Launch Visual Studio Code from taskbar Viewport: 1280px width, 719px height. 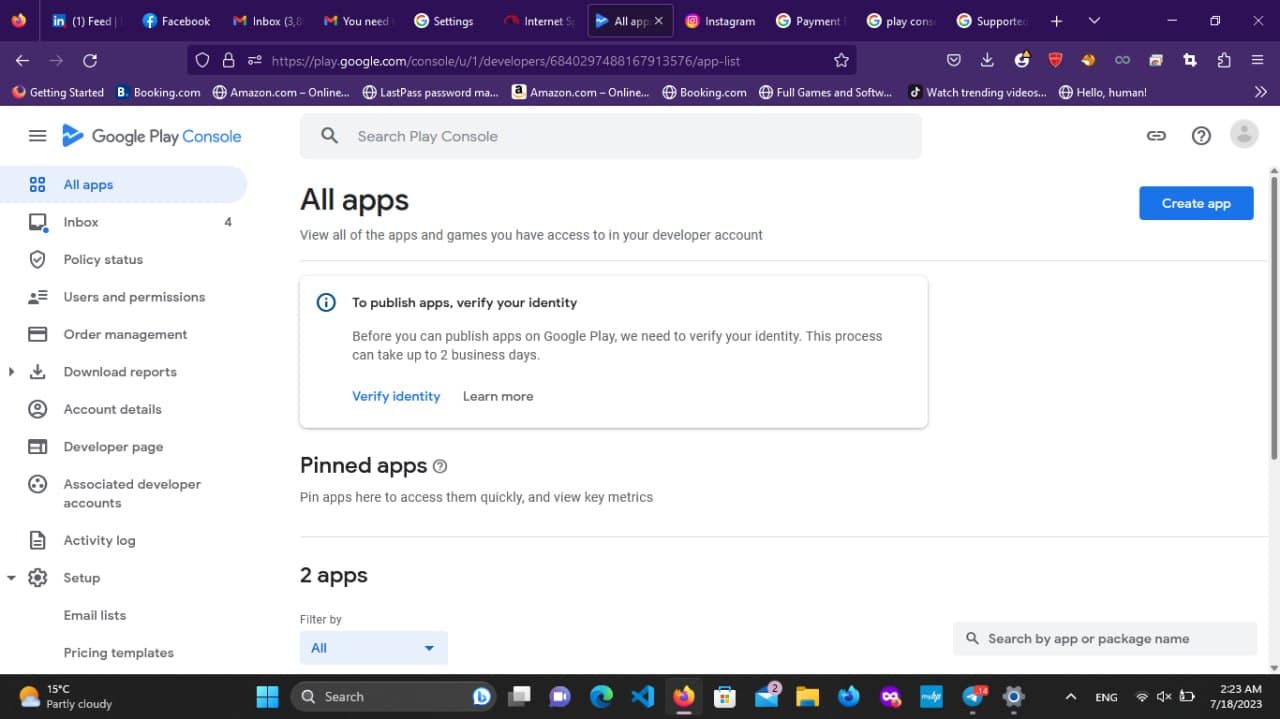643,696
